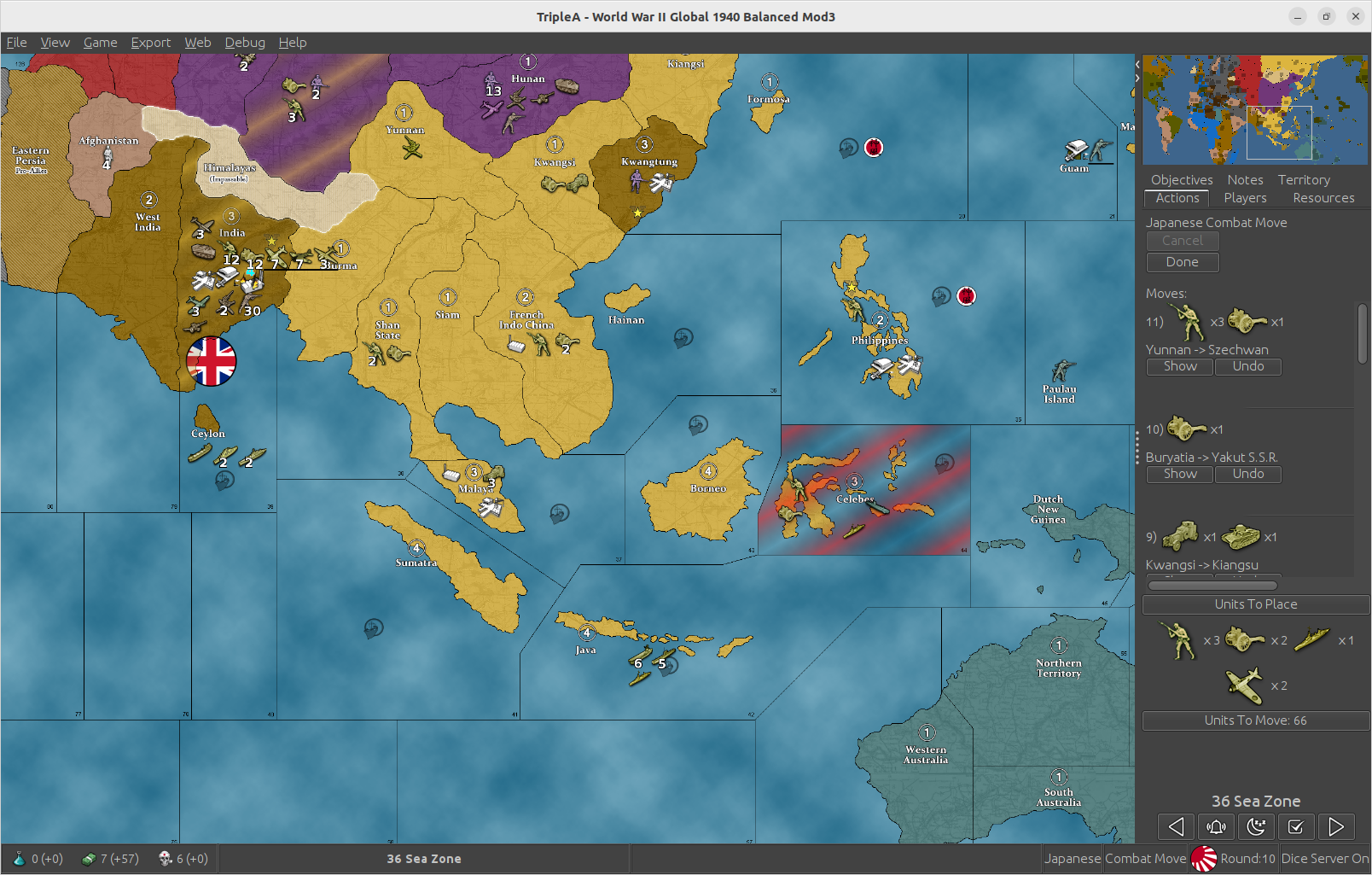Open the Debug menu
This screenshot has height=875, width=1372.
(x=245, y=43)
